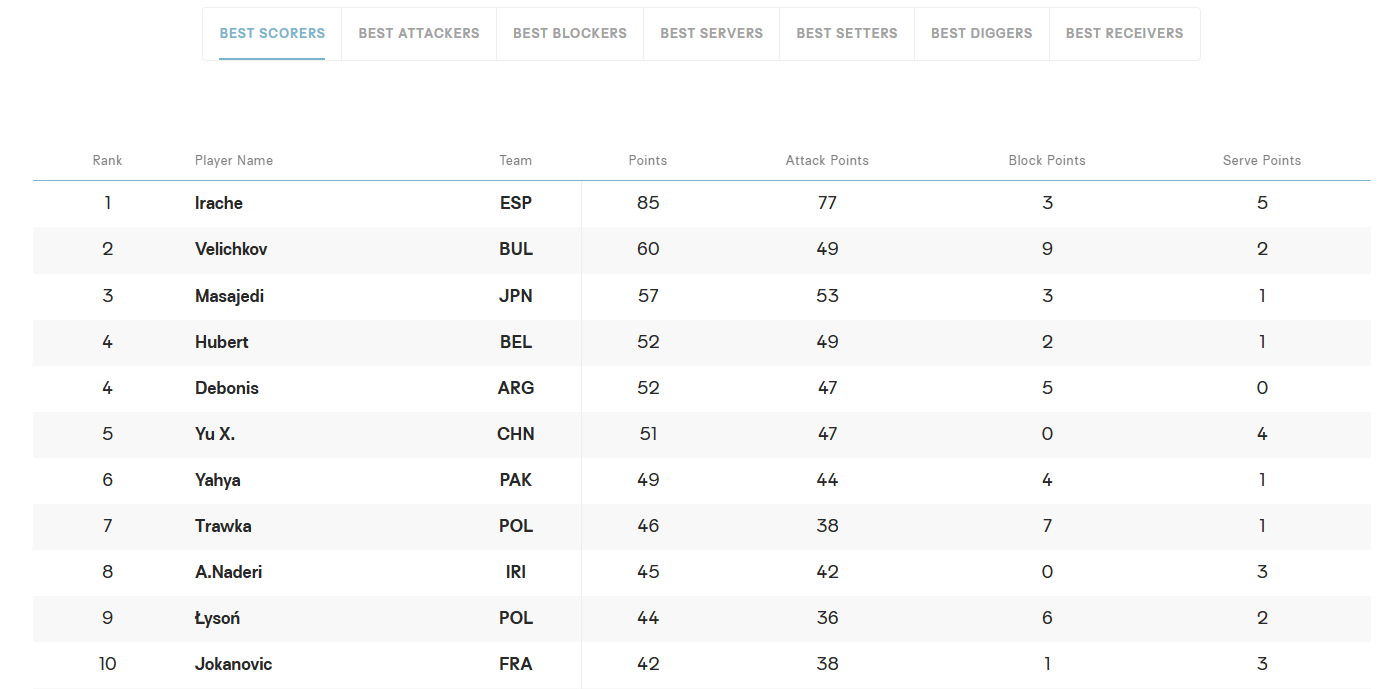Screen dimensions: 1387x689
Task: Click the Serve Points column header
Action: 1262,160
